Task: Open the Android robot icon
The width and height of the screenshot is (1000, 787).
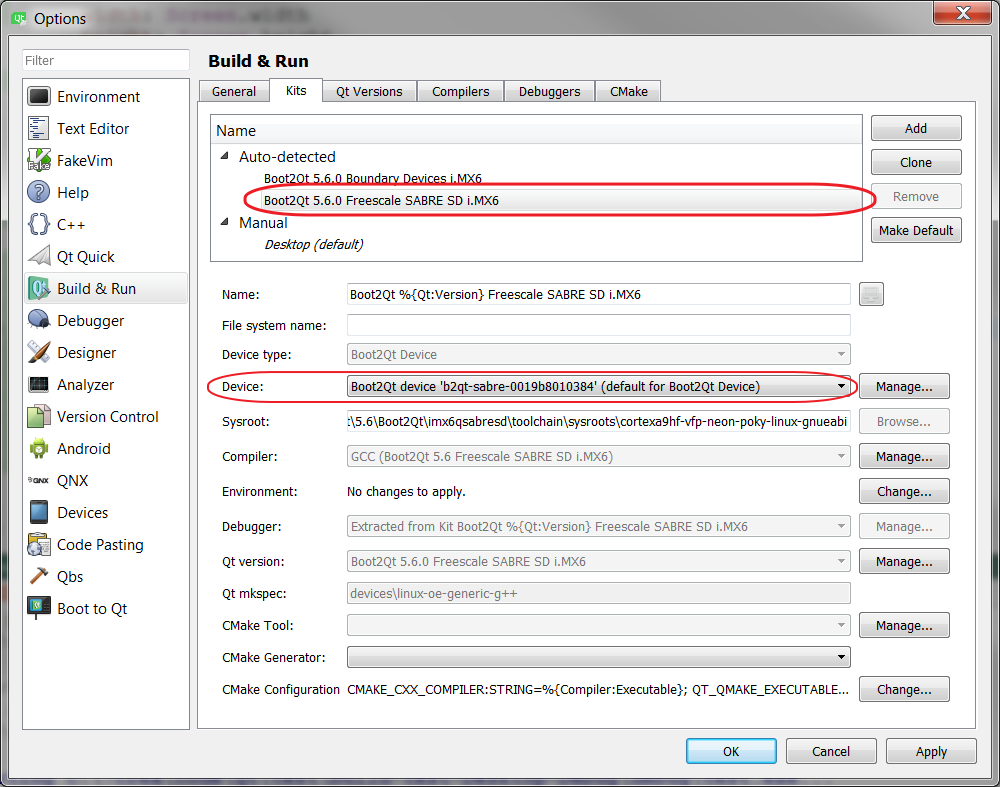Action: click(39, 448)
